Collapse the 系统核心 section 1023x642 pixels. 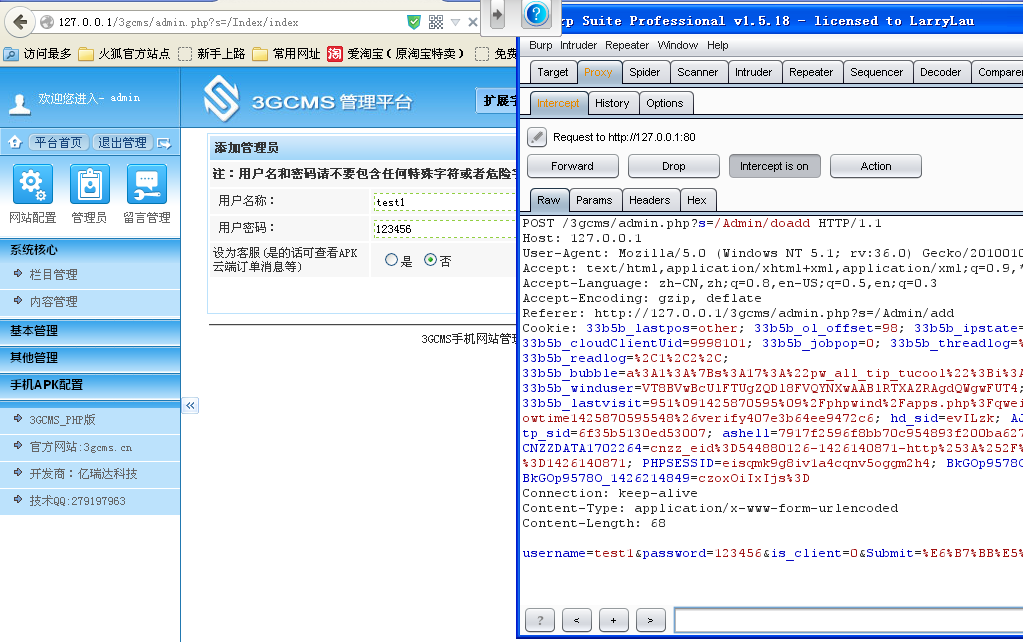(x=90, y=250)
